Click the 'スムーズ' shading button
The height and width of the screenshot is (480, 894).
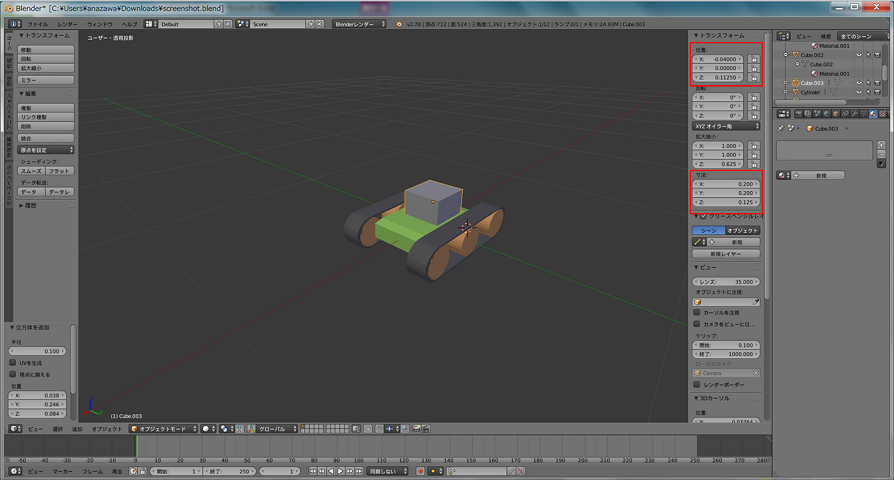pyautogui.click(x=32, y=171)
